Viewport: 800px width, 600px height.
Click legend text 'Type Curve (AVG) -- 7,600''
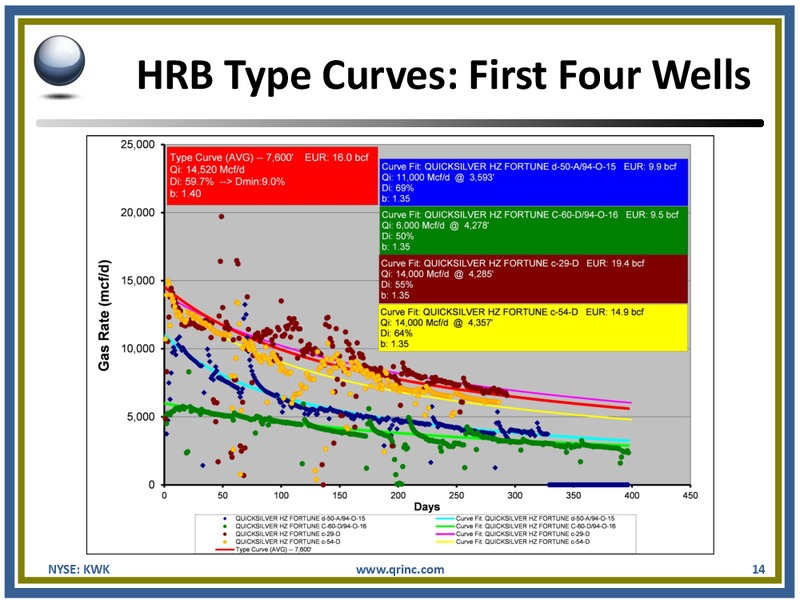point(273,549)
